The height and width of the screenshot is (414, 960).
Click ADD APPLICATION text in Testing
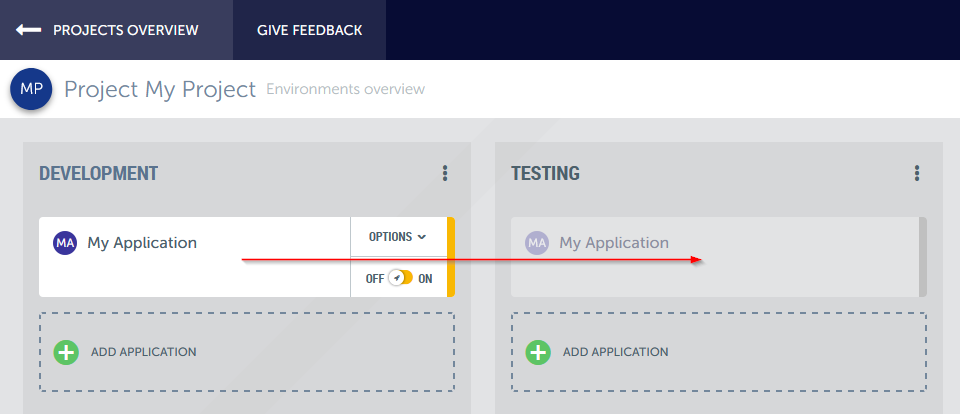(615, 352)
